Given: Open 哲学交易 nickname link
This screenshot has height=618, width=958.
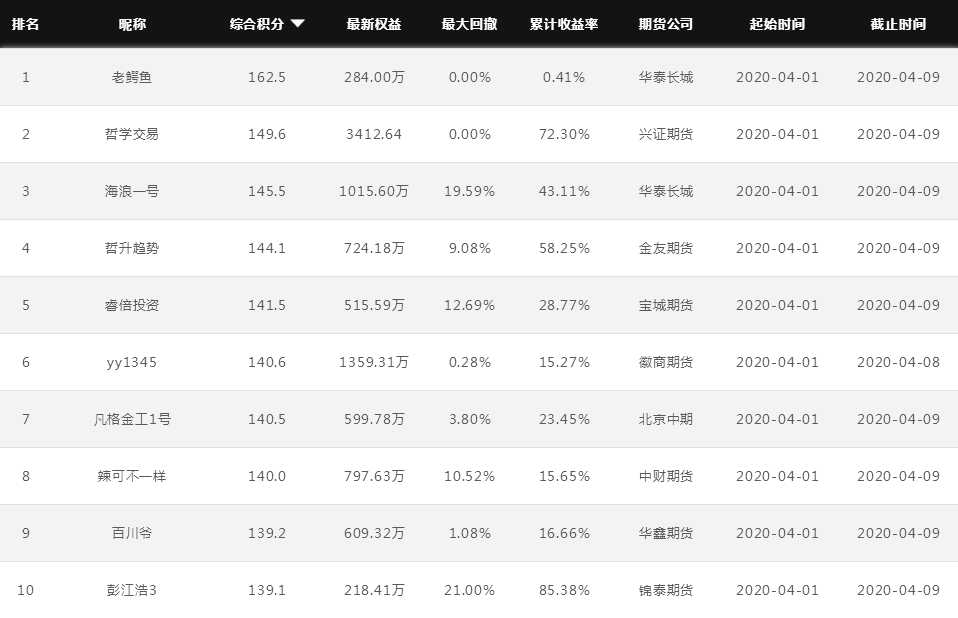Looking at the screenshot, I should pyautogui.click(x=132, y=134).
